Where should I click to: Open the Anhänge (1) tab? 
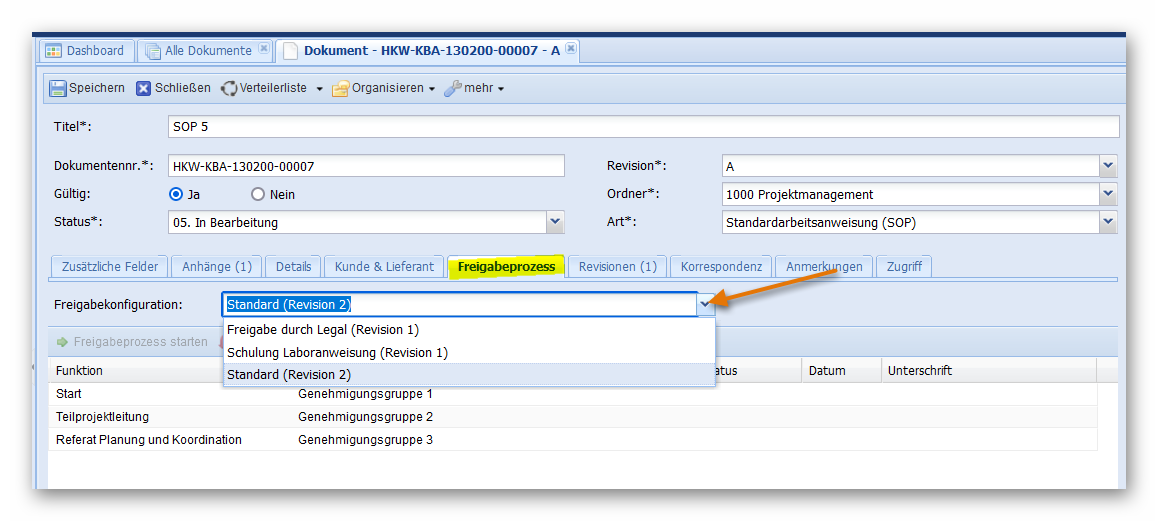(217, 267)
